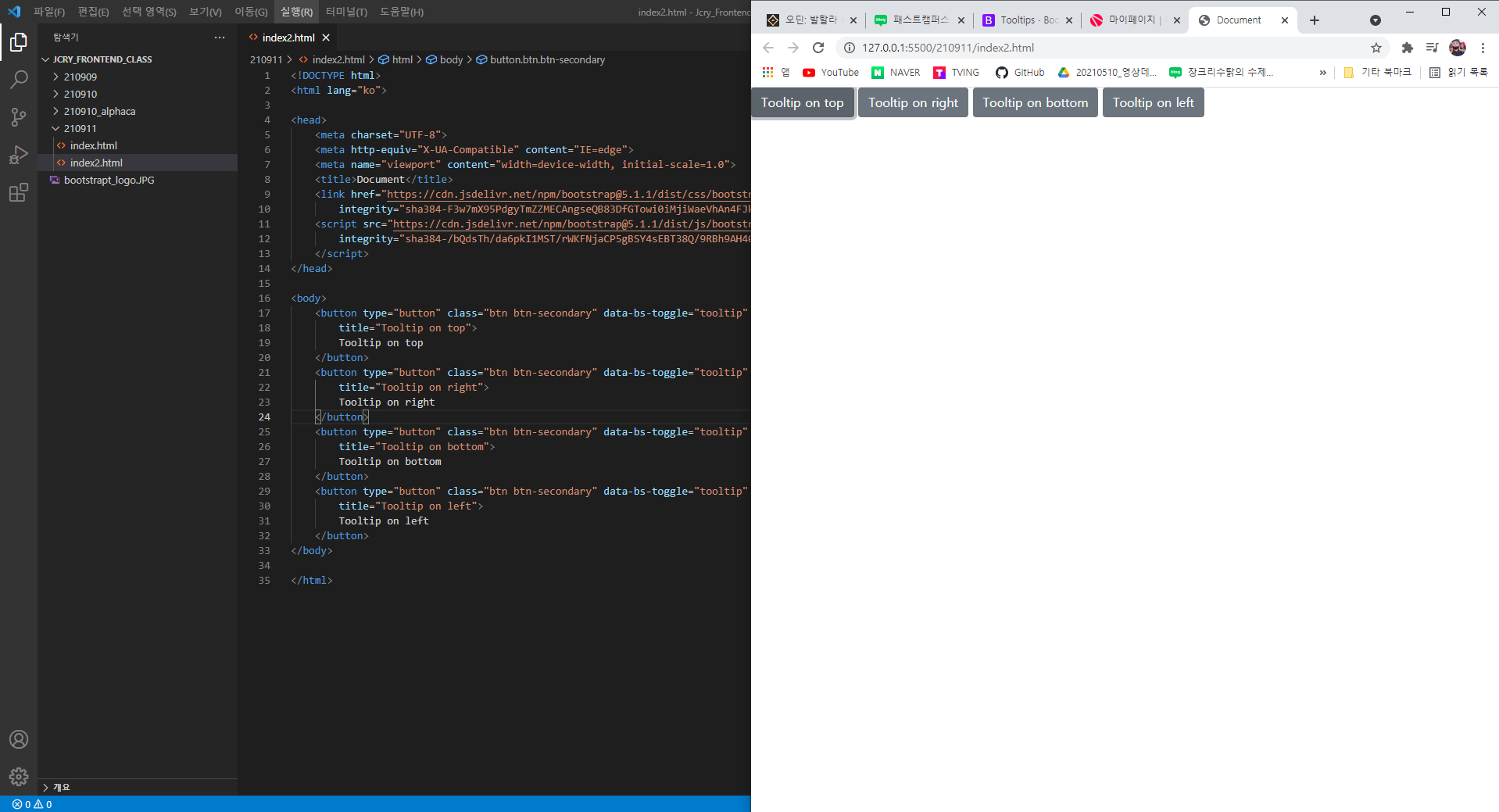Open the Source Control panel

[19, 116]
